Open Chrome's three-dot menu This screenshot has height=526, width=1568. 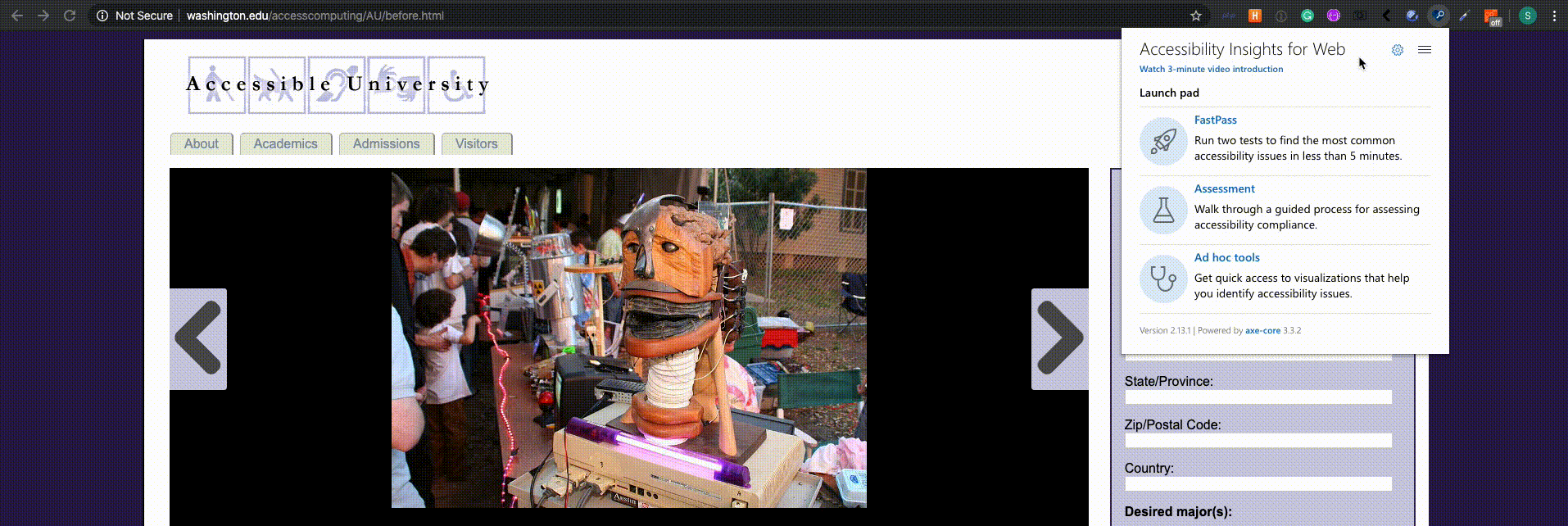1554,16
